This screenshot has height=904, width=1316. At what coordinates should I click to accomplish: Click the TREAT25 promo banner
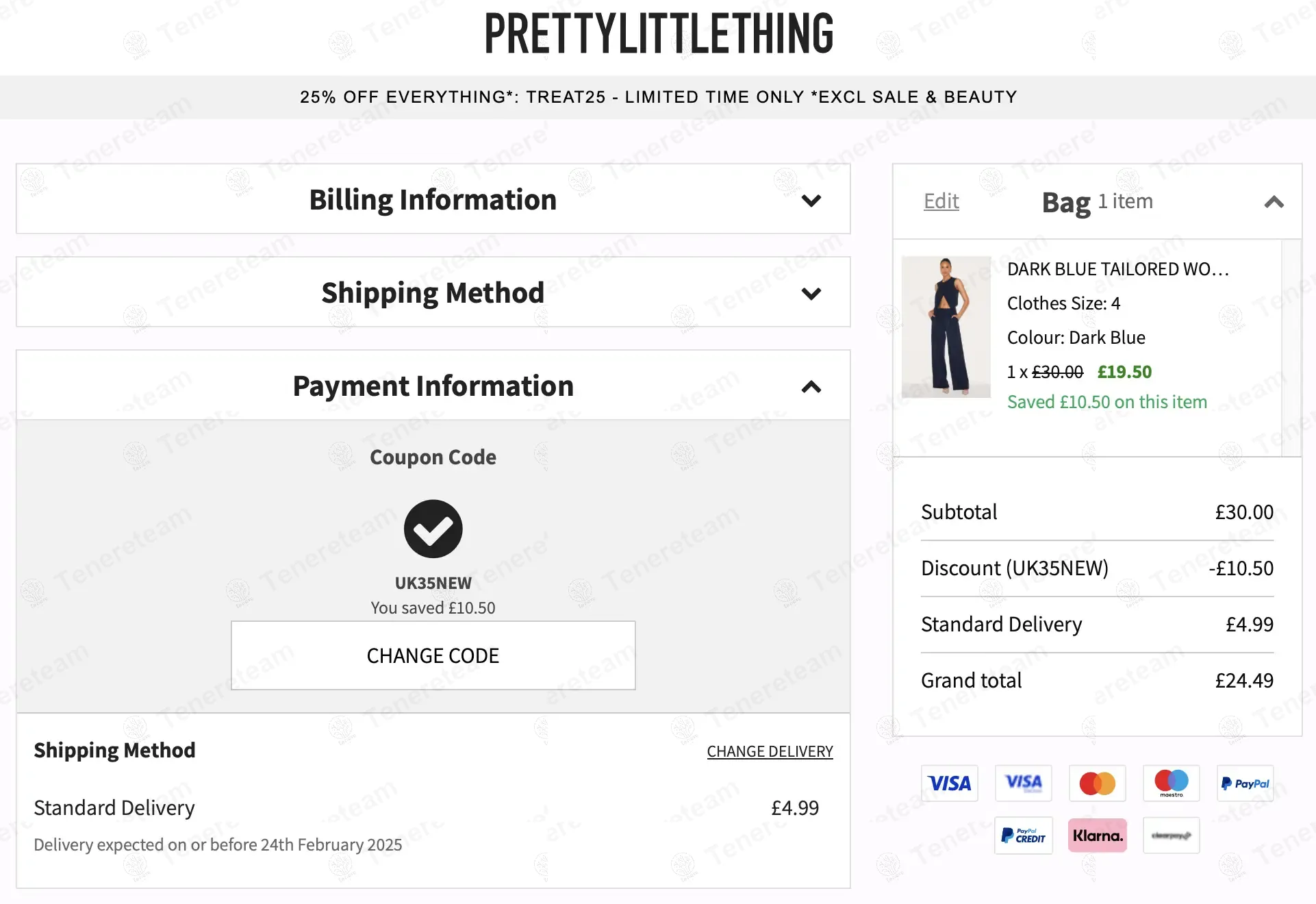pyautogui.click(x=658, y=97)
